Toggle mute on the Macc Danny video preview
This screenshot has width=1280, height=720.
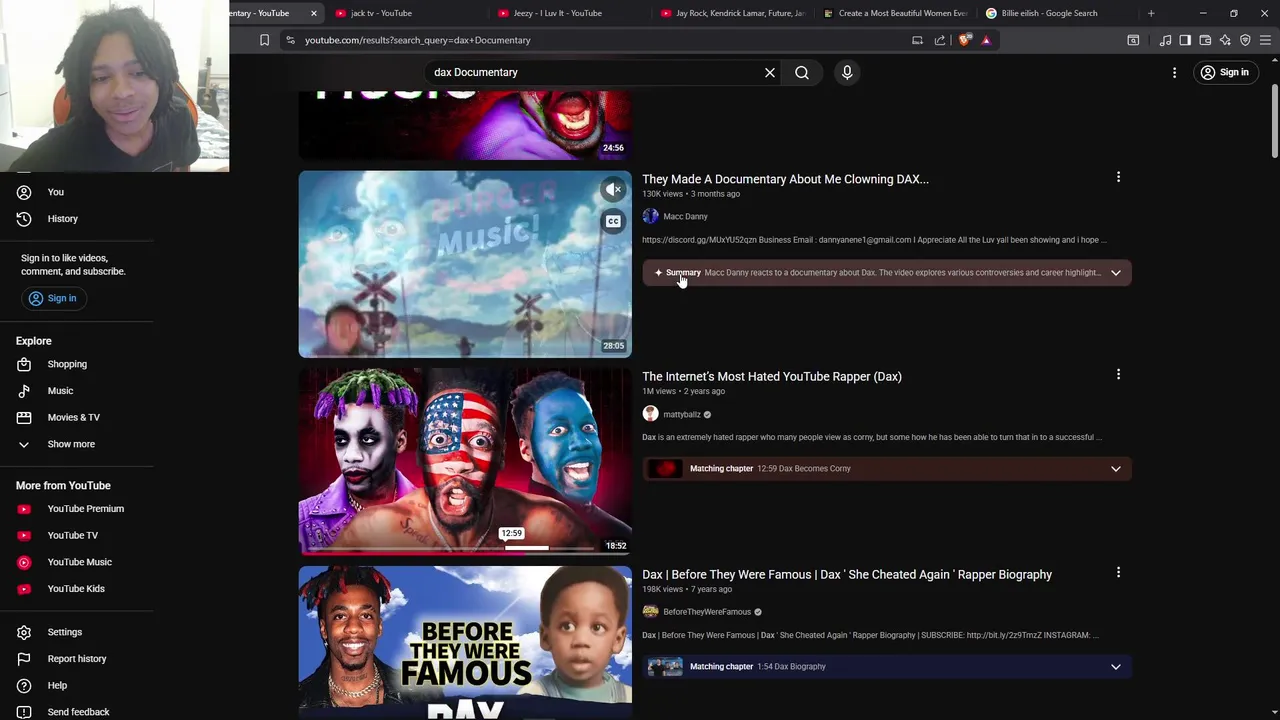[x=613, y=189]
